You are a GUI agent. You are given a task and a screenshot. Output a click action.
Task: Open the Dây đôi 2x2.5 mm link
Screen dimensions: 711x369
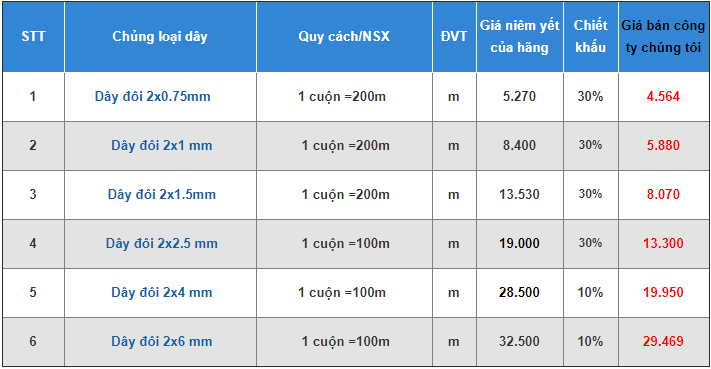[x=161, y=243]
